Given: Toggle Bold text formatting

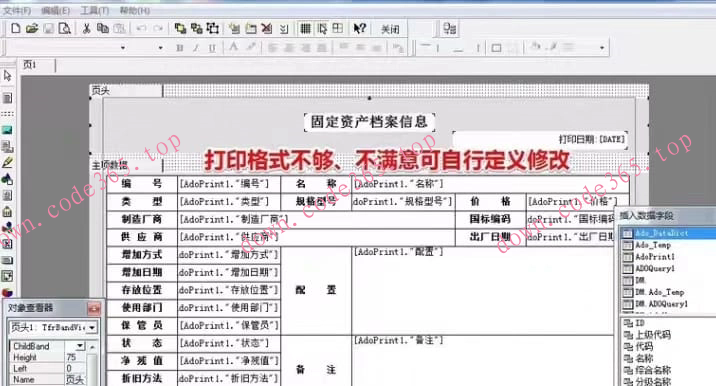Looking at the screenshot, I should pos(179,48).
